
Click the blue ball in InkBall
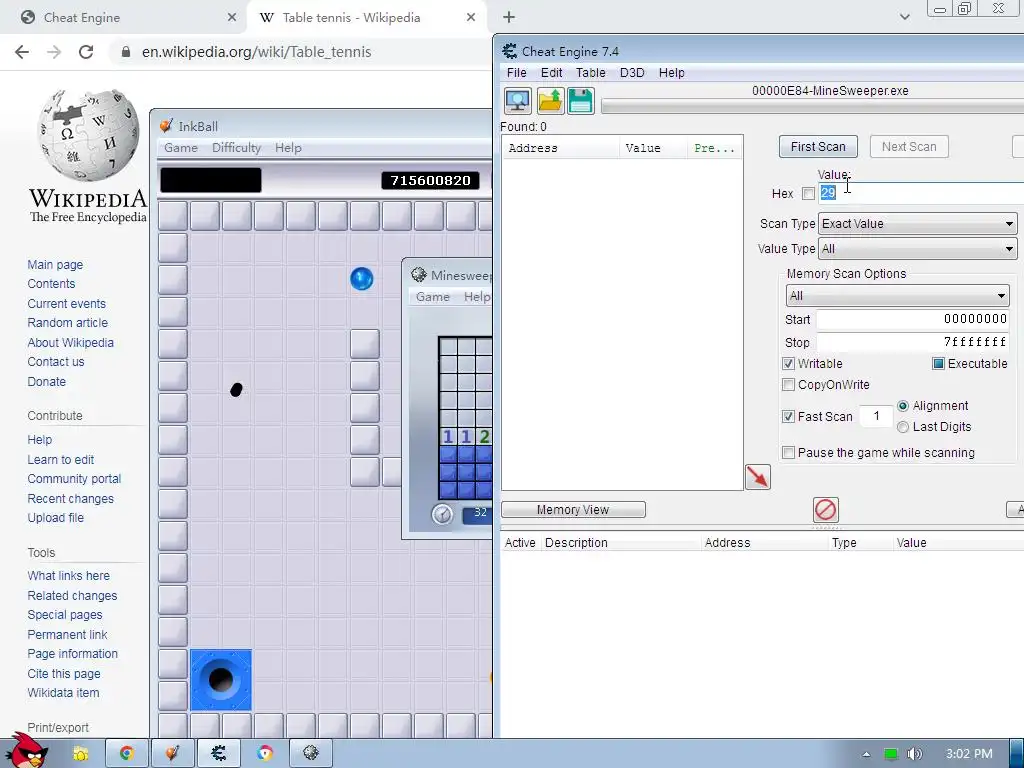point(362,279)
